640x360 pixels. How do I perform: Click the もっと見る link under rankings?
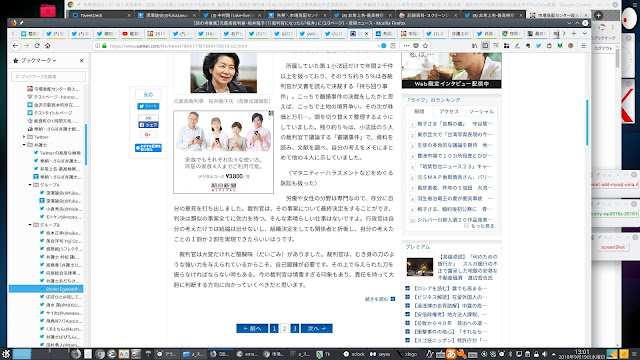[x=479, y=226]
